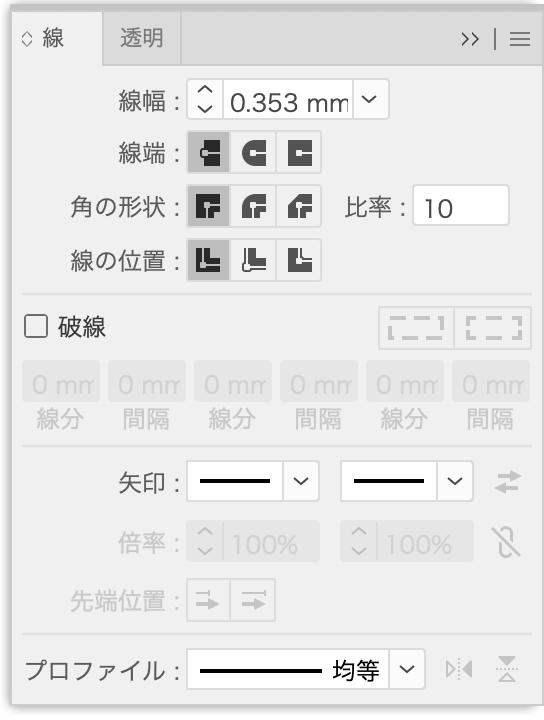Open the start arrowhead 矢印 dropdown
Viewport: 544px width, 720px height.
(x=301, y=481)
